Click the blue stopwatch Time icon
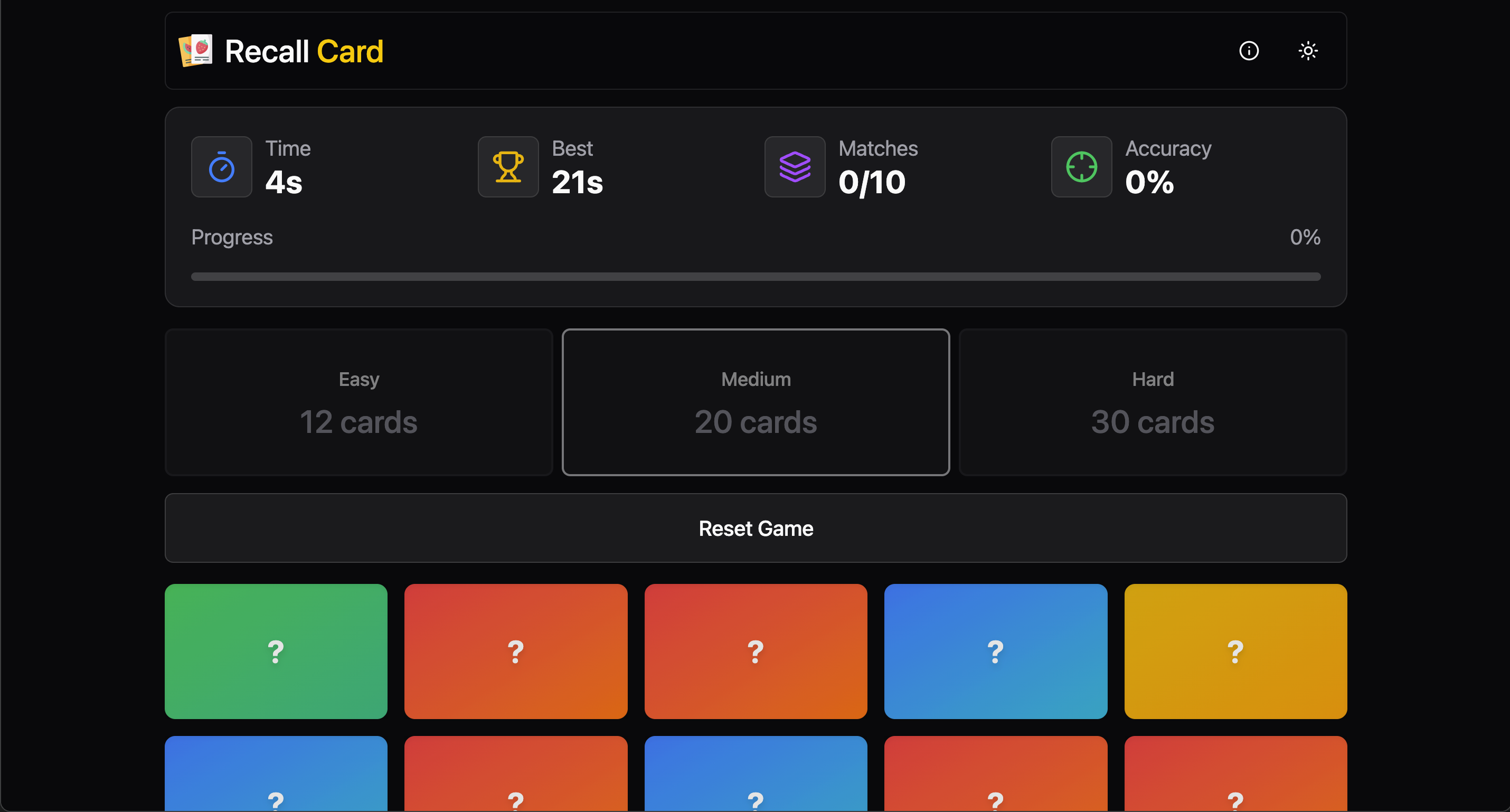 tap(222, 167)
